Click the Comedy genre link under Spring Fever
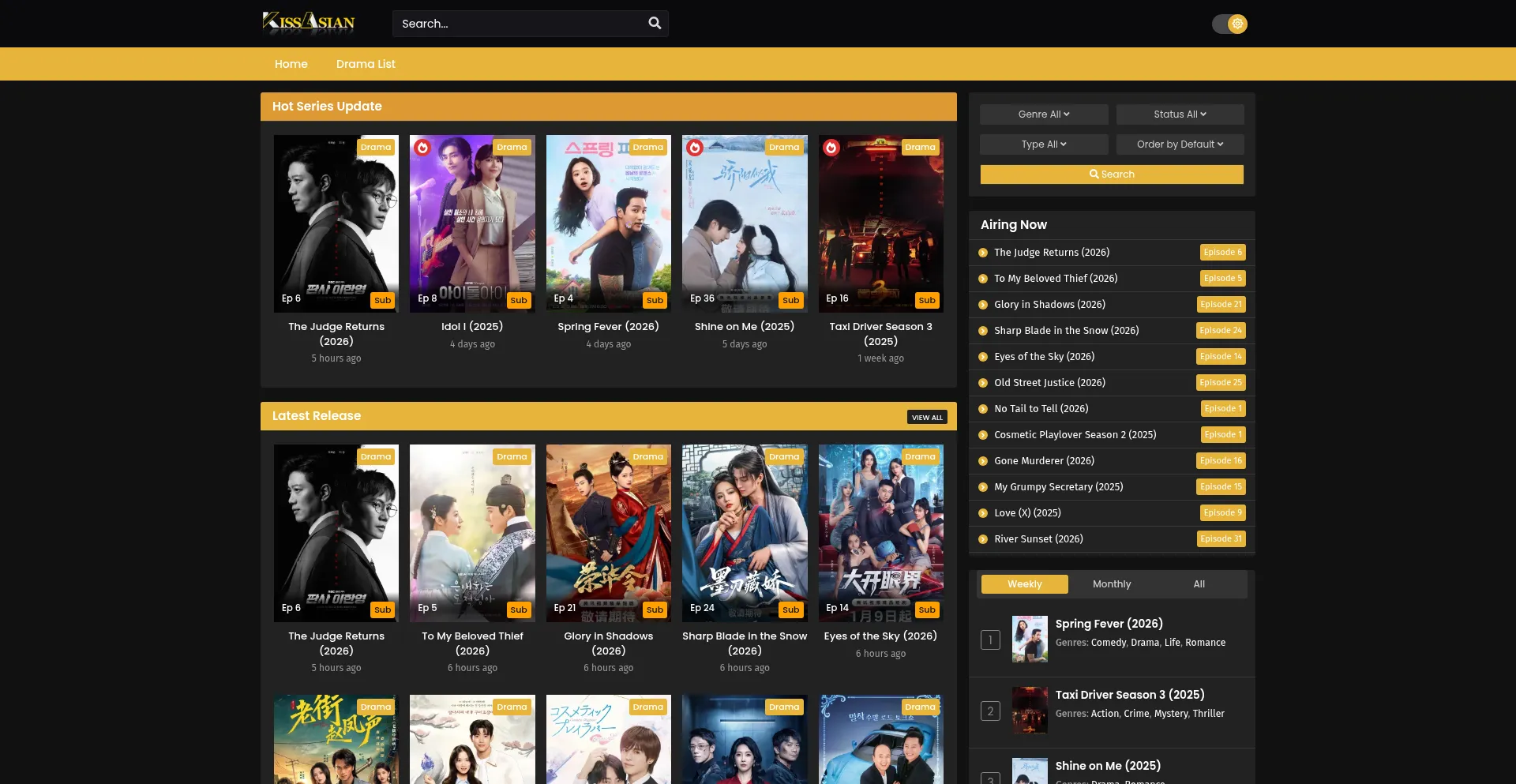The image size is (1516, 784). click(1109, 643)
